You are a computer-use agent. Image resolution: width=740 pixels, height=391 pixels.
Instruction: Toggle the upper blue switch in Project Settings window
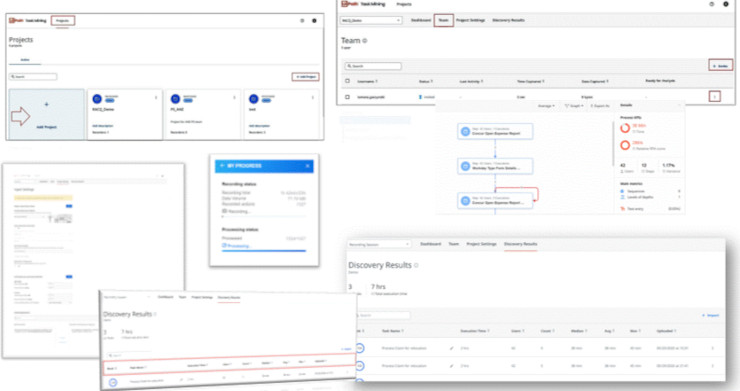(69, 206)
